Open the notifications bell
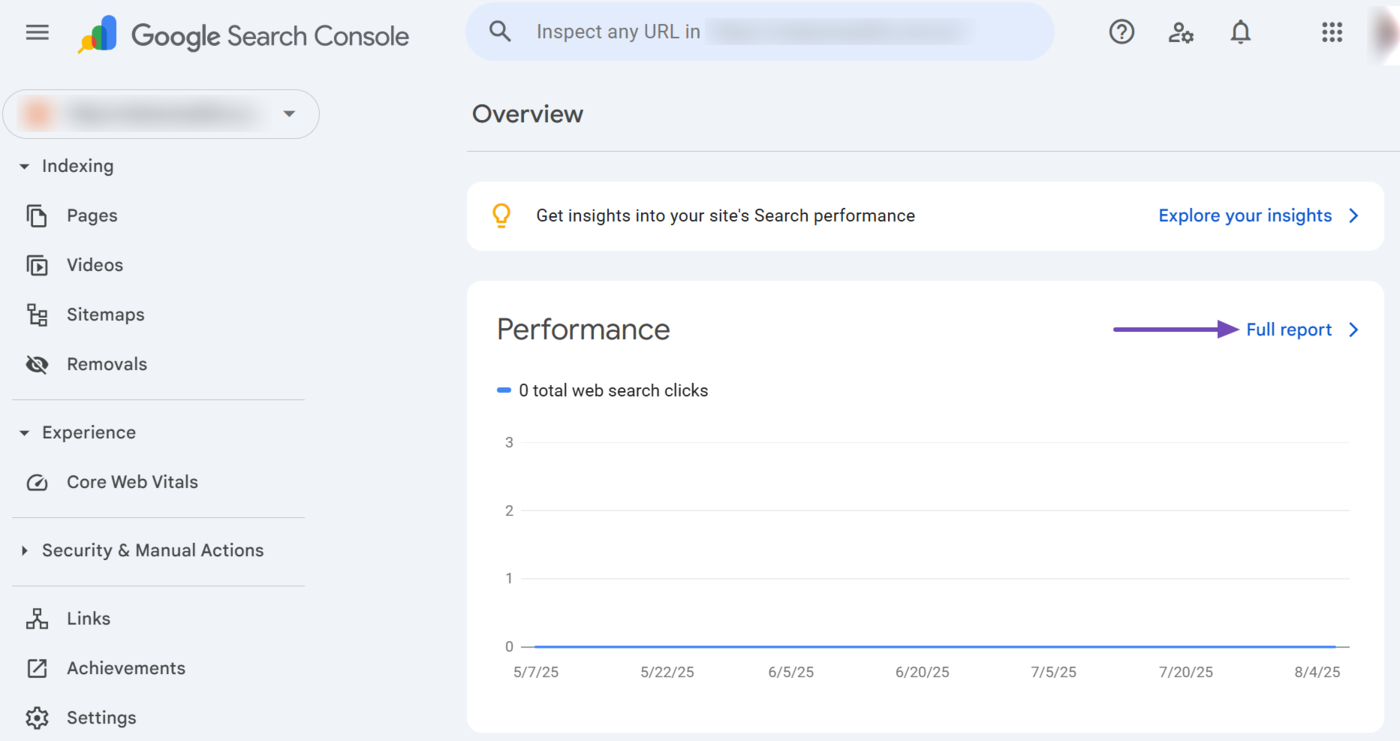 tap(1240, 33)
